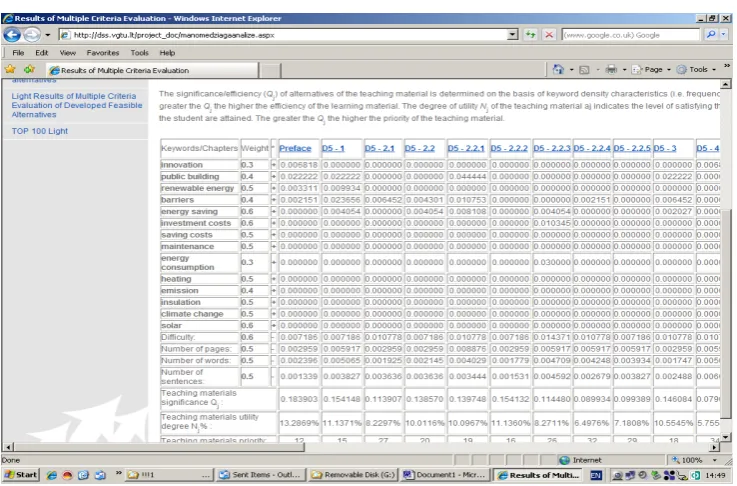Open the Help menu

tap(167, 53)
